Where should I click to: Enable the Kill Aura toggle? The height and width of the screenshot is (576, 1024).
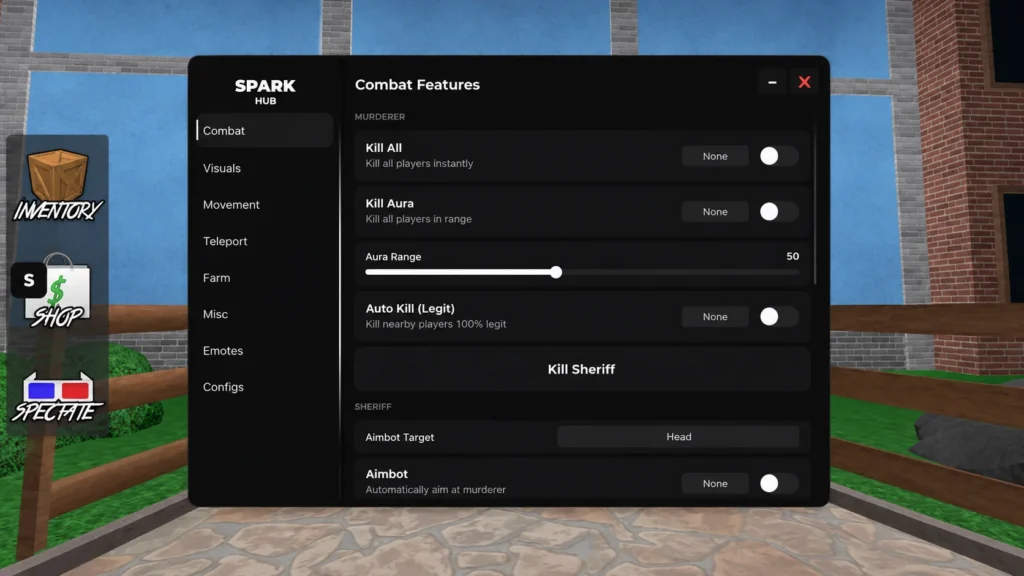point(778,212)
